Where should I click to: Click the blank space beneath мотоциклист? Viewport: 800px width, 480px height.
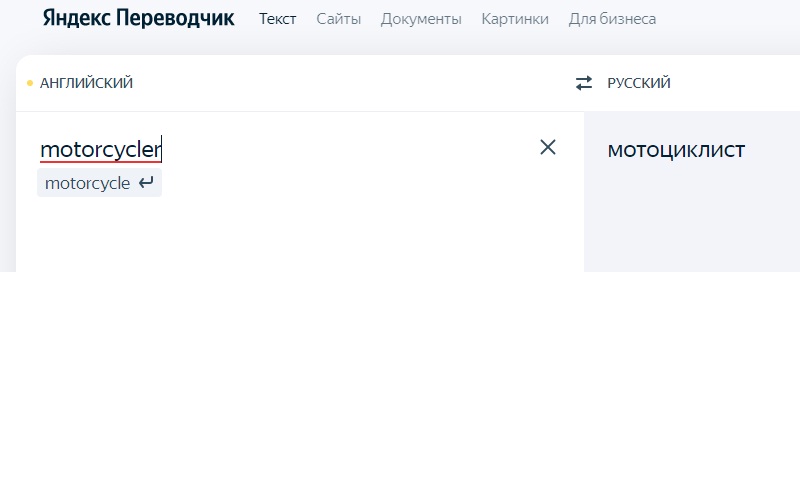(x=690, y=220)
